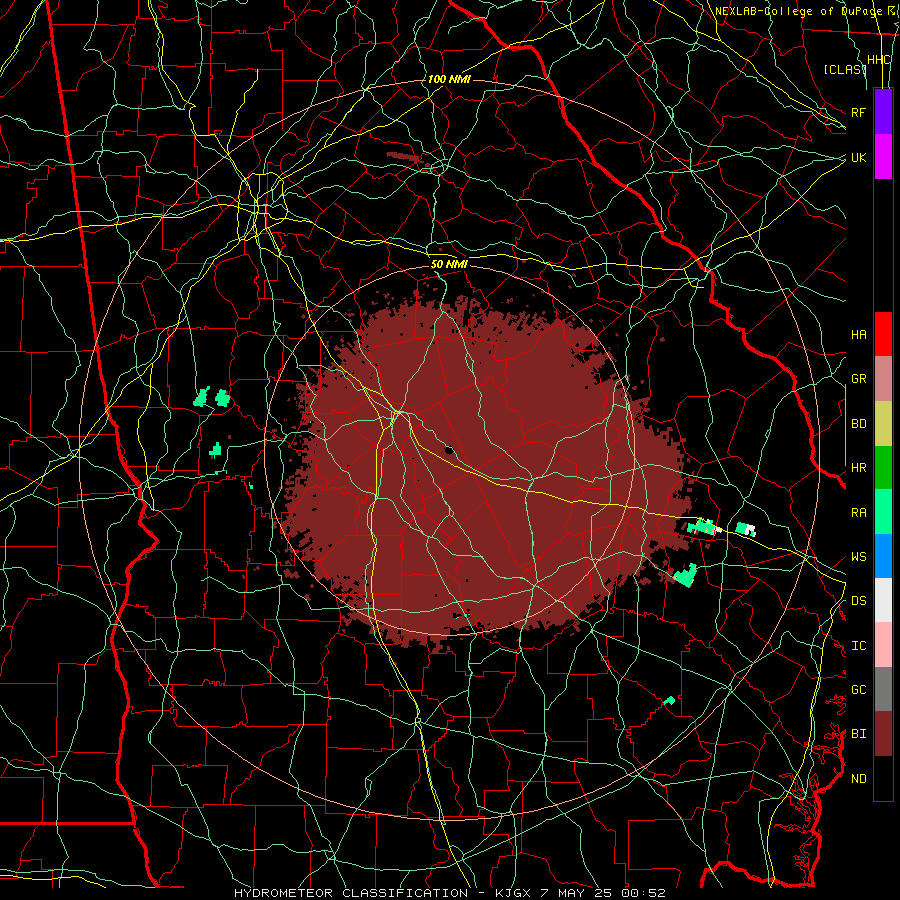900x900 pixels.
Task: Click the ND legend label
Action: click(x=858, y=779)
